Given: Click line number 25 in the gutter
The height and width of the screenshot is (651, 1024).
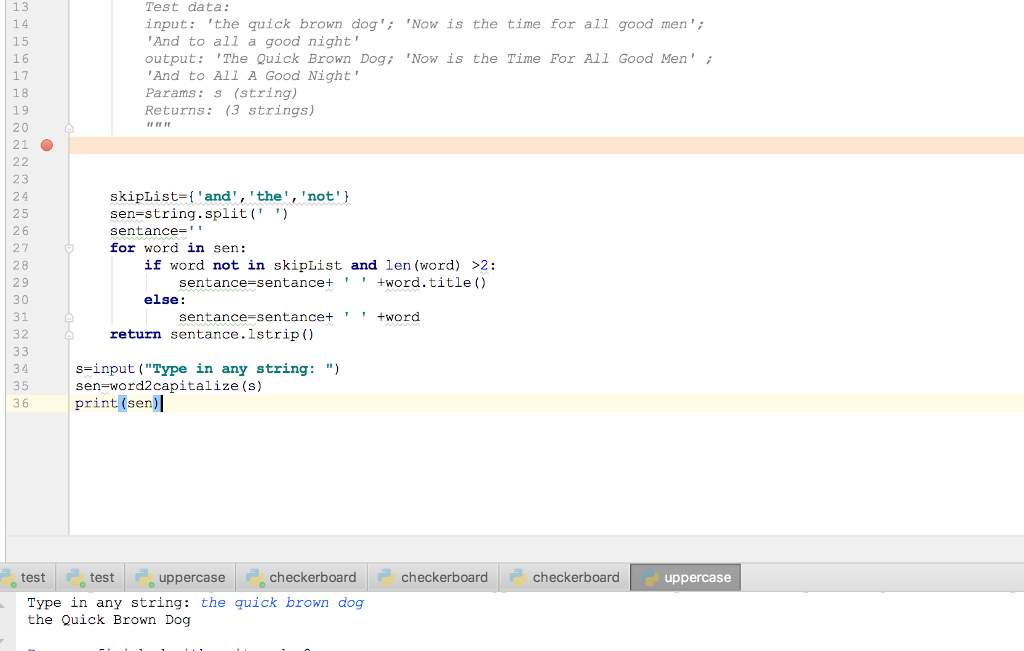Looking at the screenshot, I should click(20, 213).
